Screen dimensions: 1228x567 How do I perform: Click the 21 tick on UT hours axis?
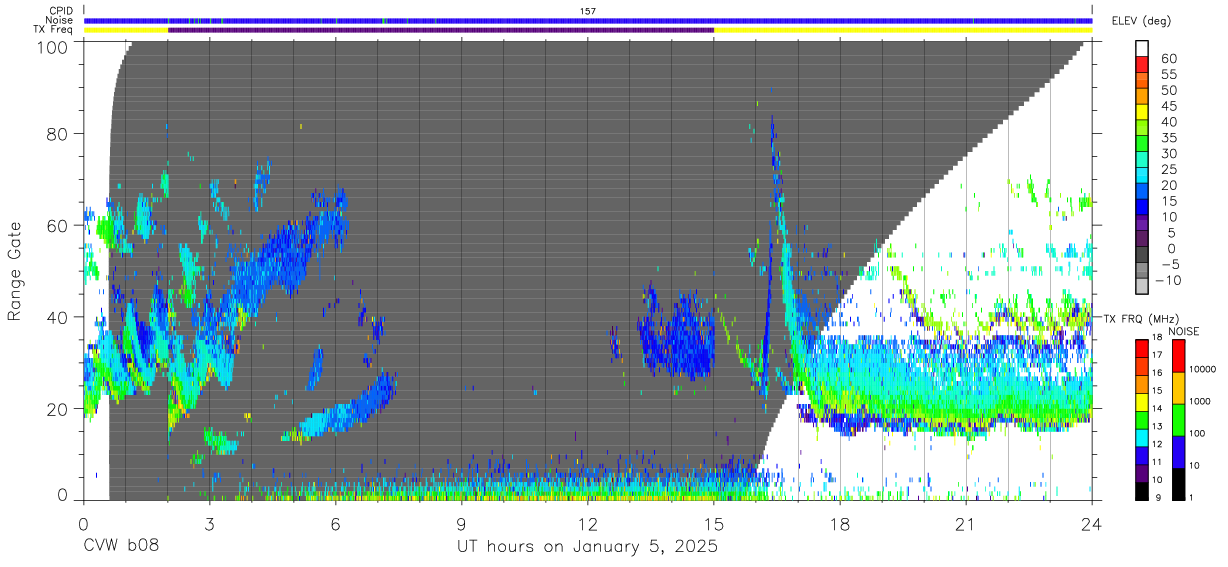pyautogui.click(x=966, y=523)
